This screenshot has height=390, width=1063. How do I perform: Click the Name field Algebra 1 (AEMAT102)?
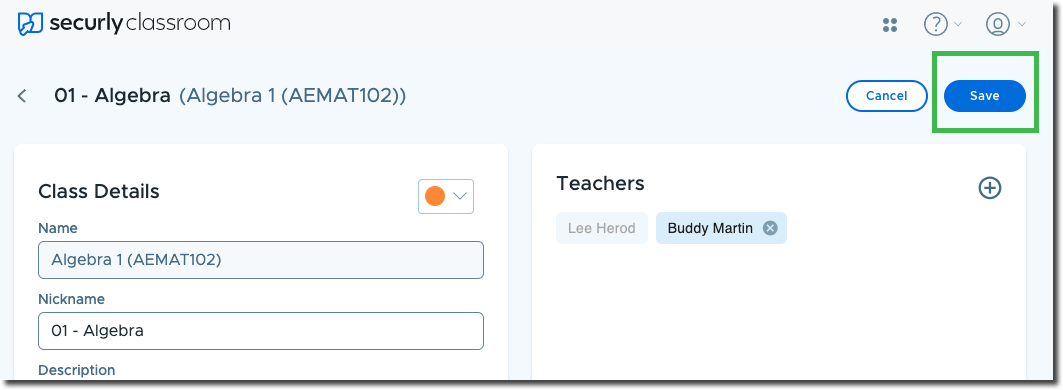[x=261, y=260]
